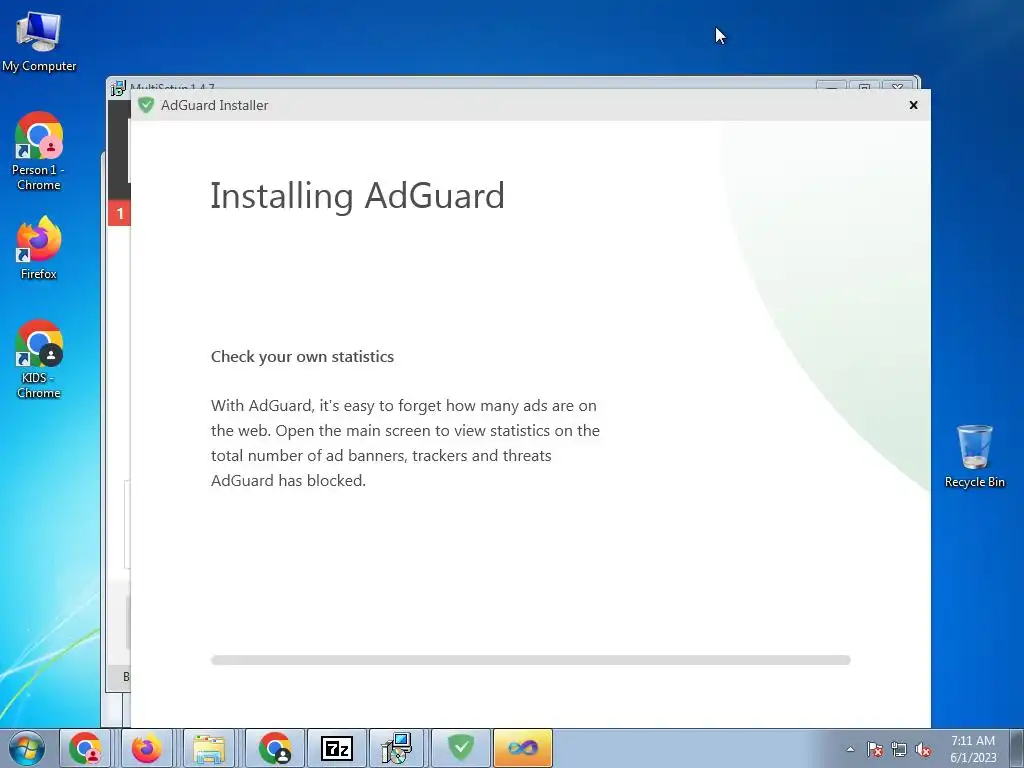Launch KIDS Chrome profile from taskbar
Screen dimensions: 1024x768
pyautogui.click(x=275, y=748)
